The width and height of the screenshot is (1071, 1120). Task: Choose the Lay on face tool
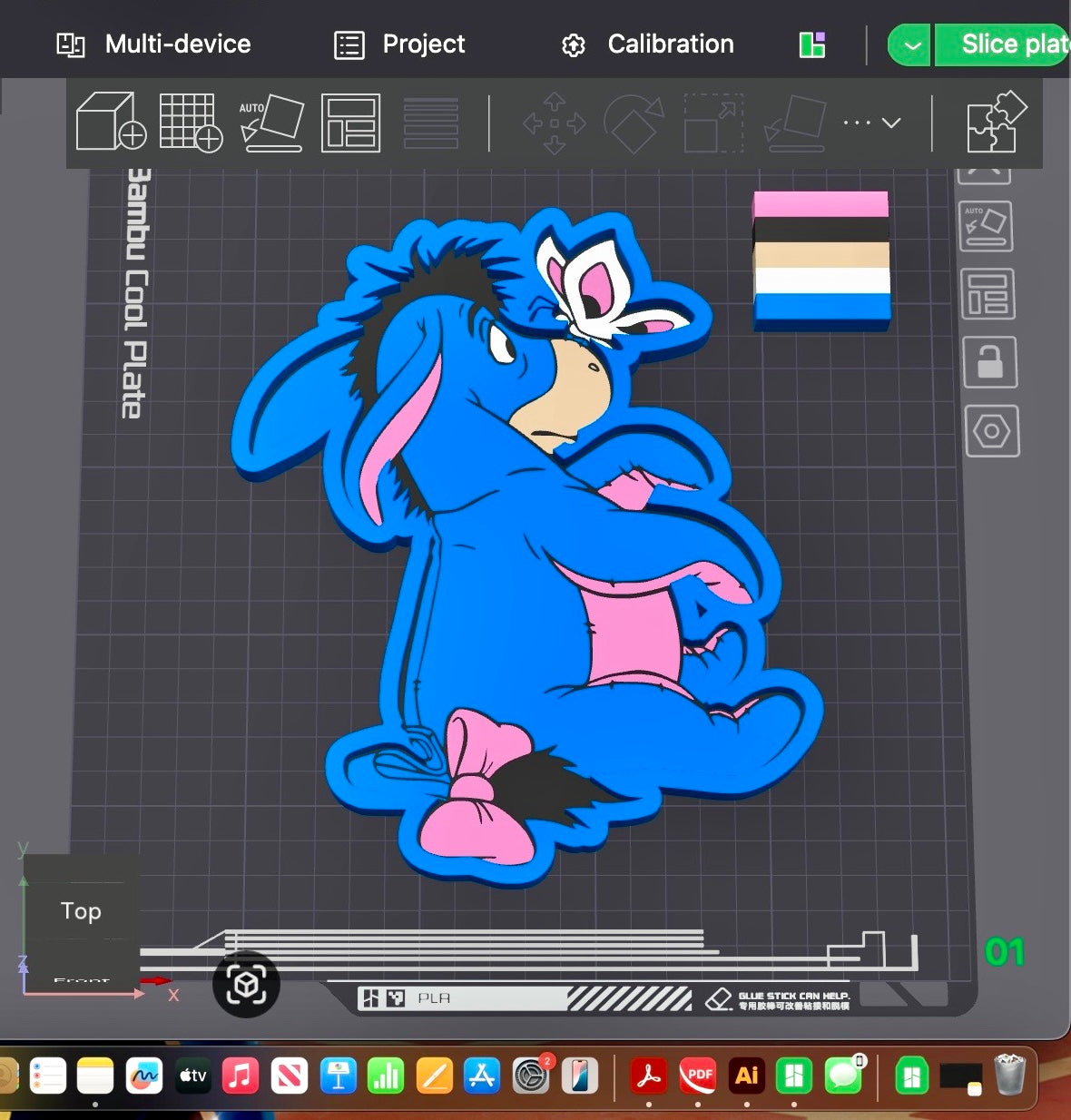coord(795,123)
